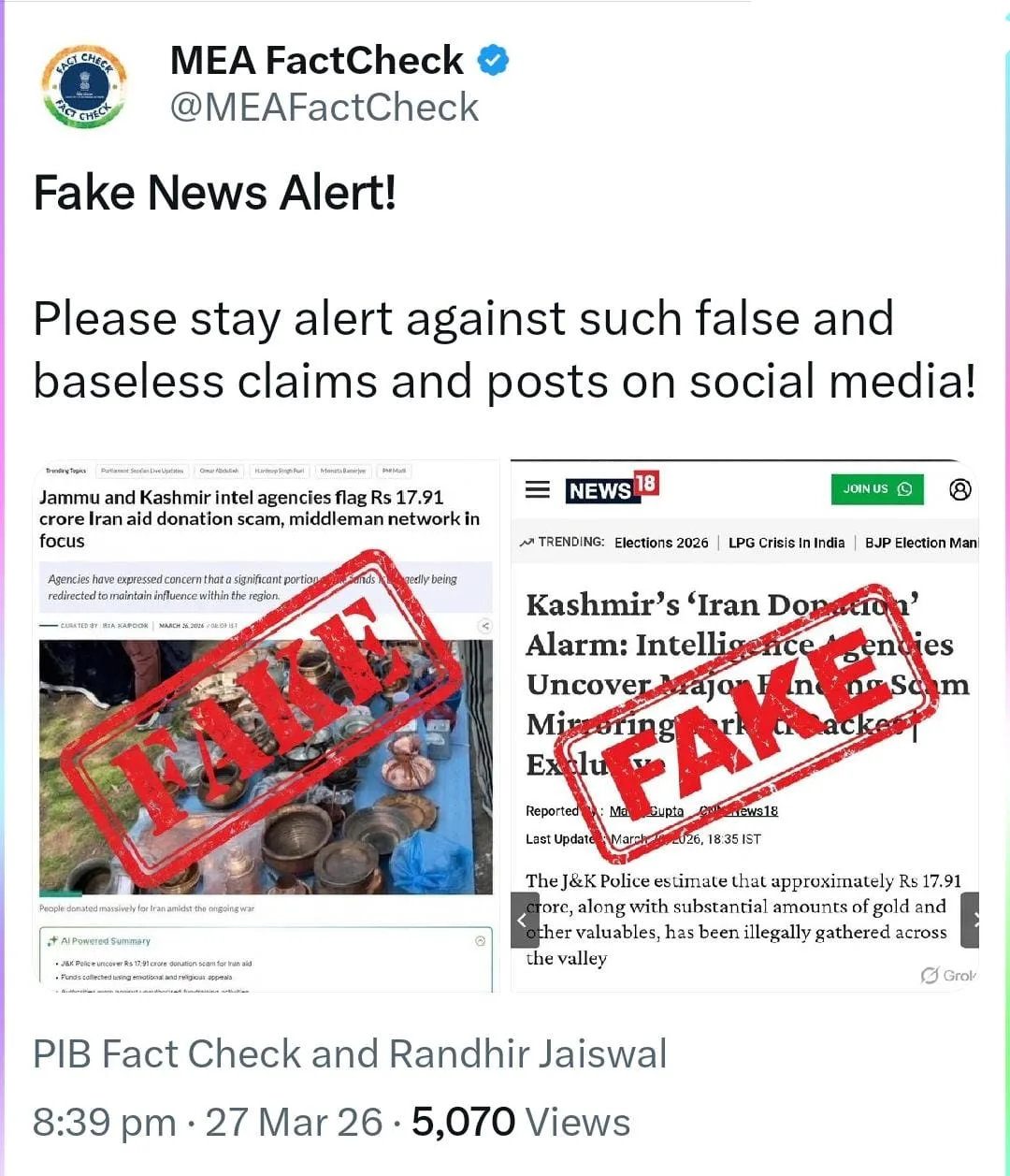This screenshot has height=1176, width=1010.
Task: Select the Elections 2026 trending topic
Action: 661,543
